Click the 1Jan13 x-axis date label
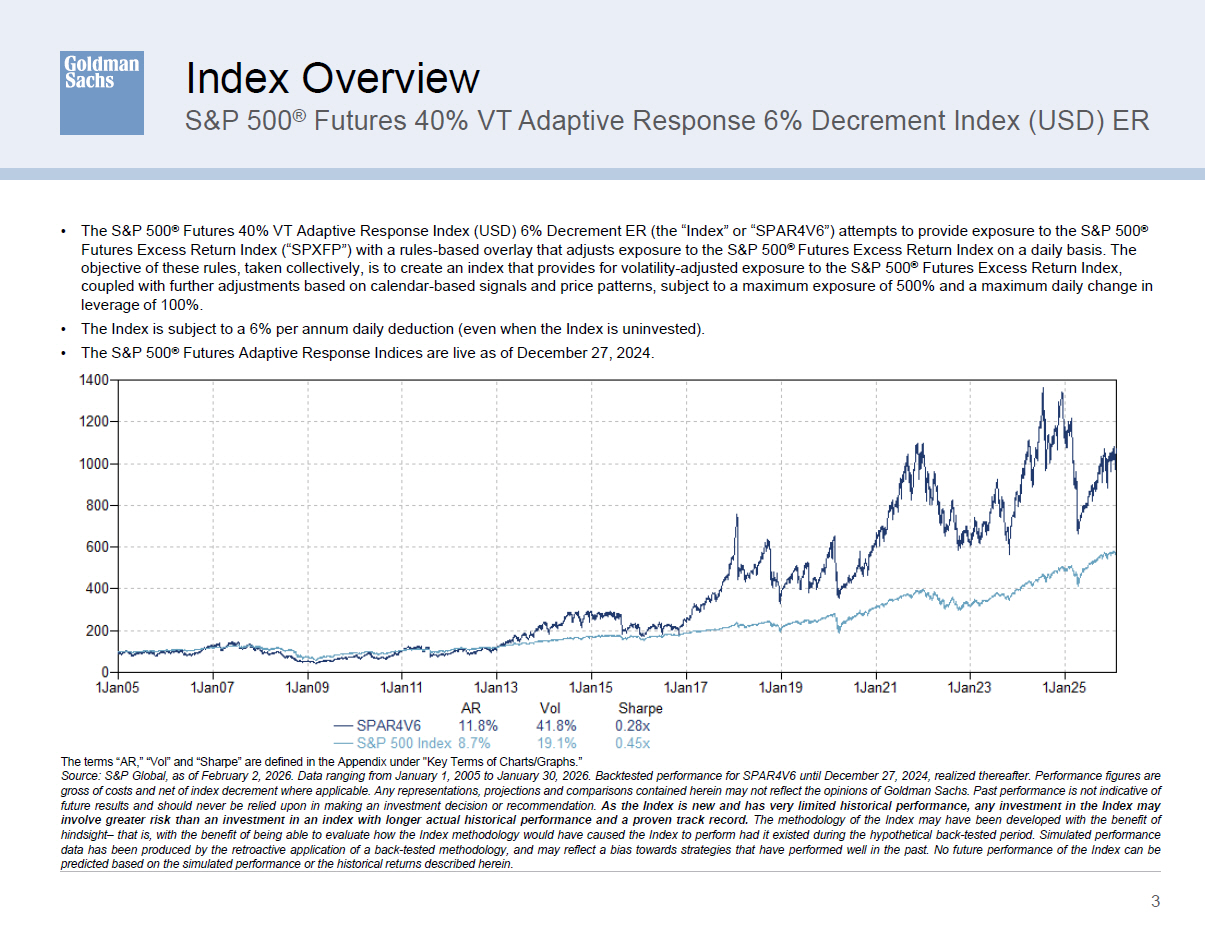The width and height of the screenshot is (1205, 929). click(x=496, y=687)
